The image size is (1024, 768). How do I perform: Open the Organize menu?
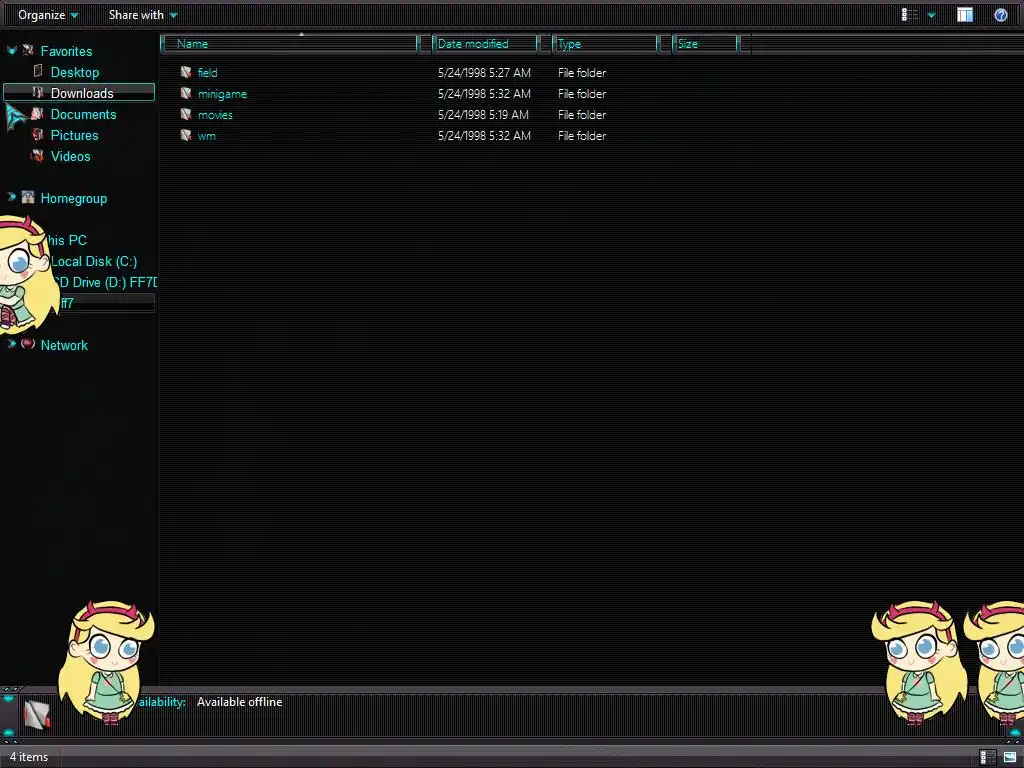(48, 14)
